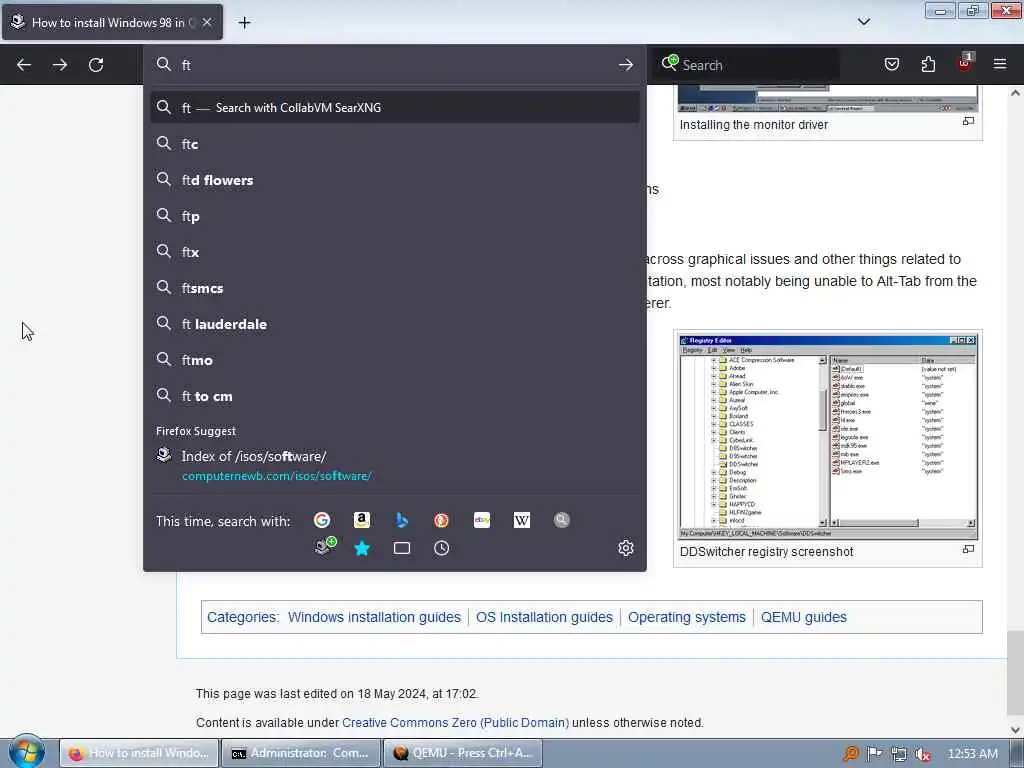The height and width of the screenshot is (768, 1024).
Task: Search history with the clock icon
Action: pos(441,548)
